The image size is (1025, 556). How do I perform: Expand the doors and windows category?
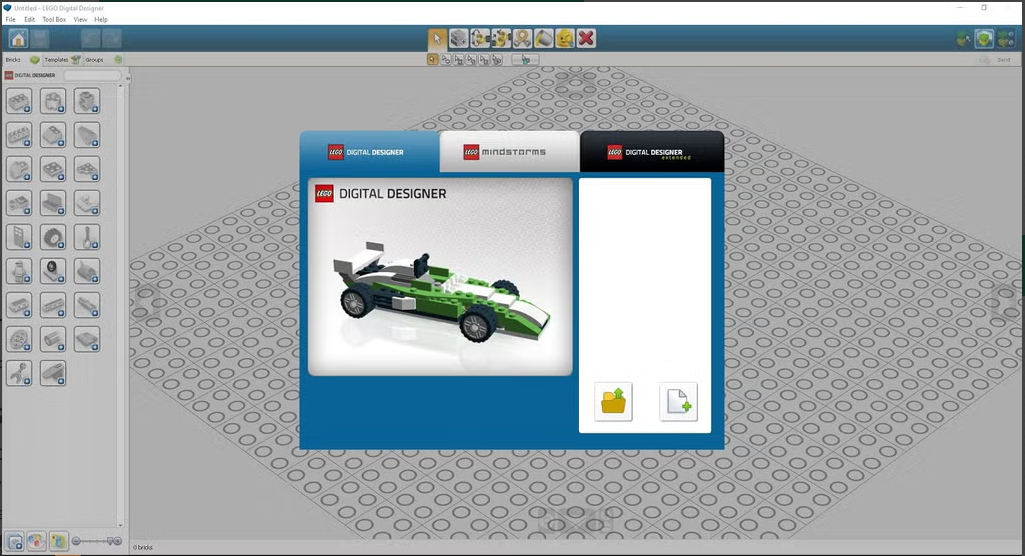coord(19,237)
